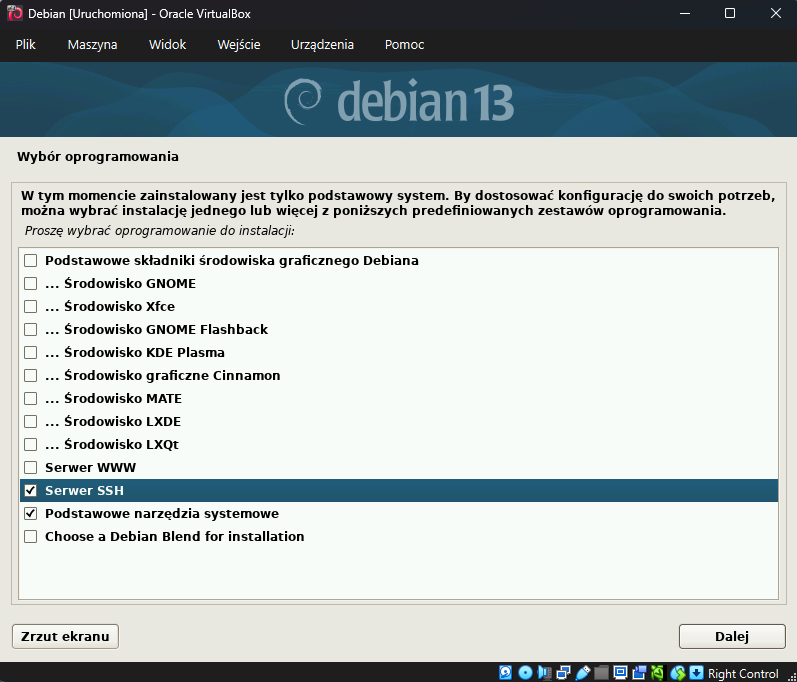Screen dimensions: 797x682
Task: Click the optical disc icon in status bar
Action: (525, 673)
